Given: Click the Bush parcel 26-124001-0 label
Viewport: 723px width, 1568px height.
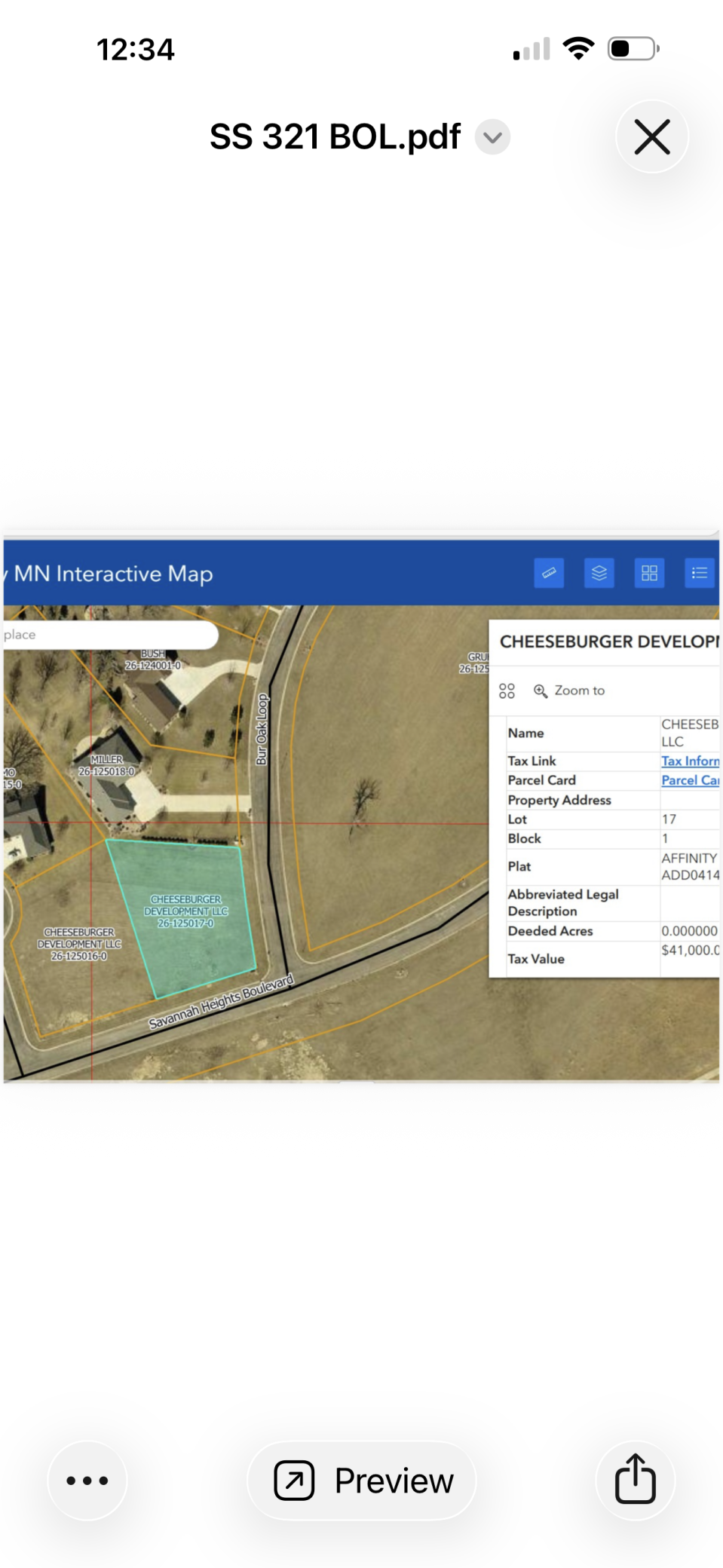Looking at the screenshot, I should click(x=152, y=660).
